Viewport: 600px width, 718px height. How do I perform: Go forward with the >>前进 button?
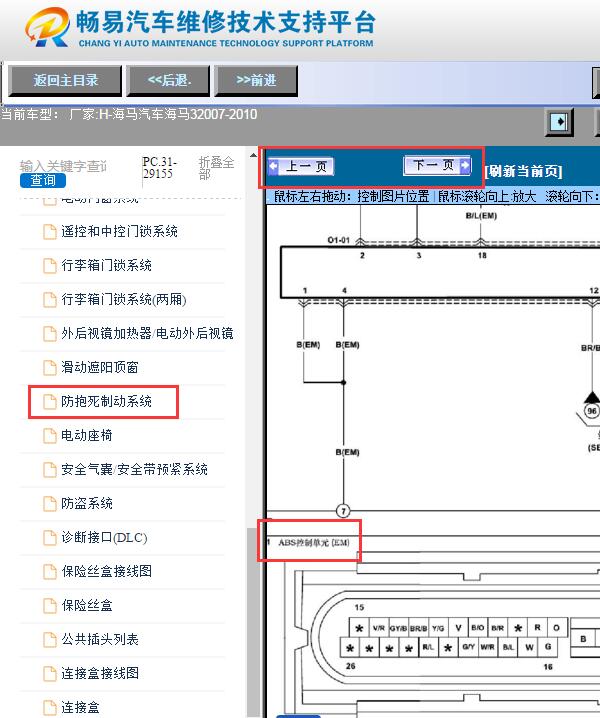256,81
